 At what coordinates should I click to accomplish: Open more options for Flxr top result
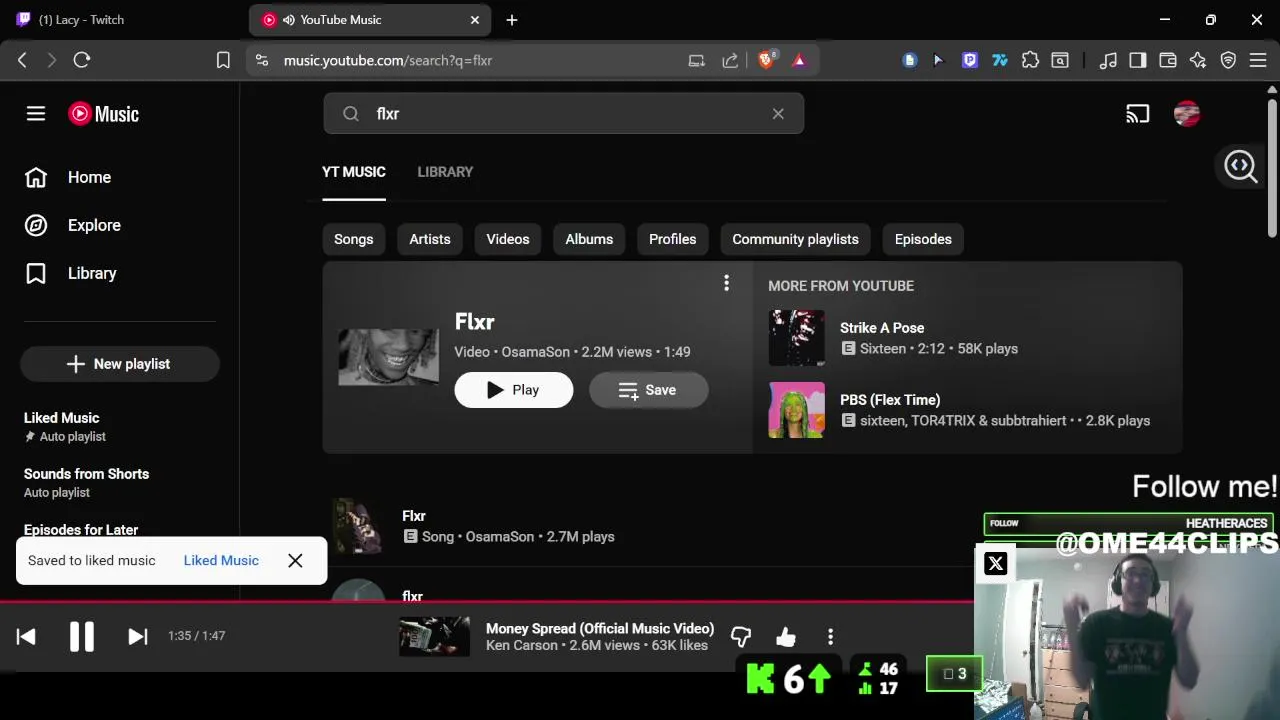coord(727,284)
